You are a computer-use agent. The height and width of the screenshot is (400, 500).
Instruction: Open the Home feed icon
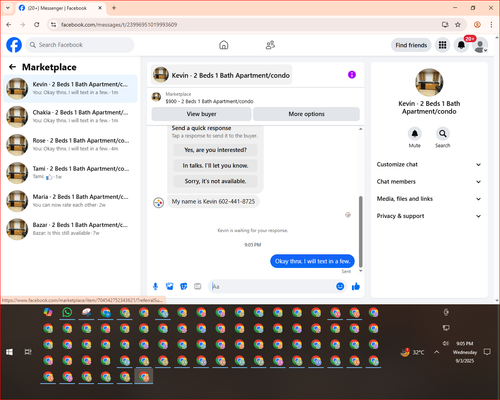[x=224, y=45]
